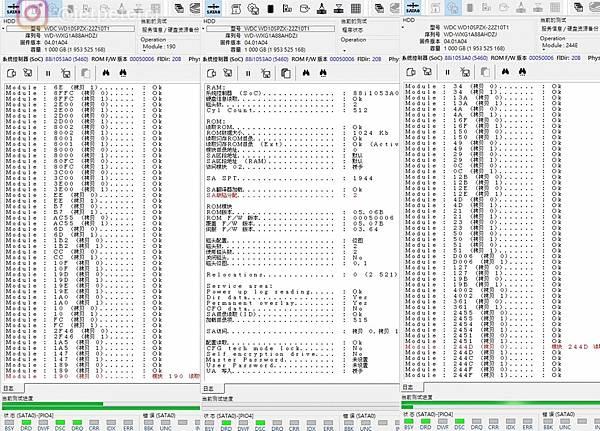Click the Master Password line in middle window
600x431 pixels.
[287, 360]
